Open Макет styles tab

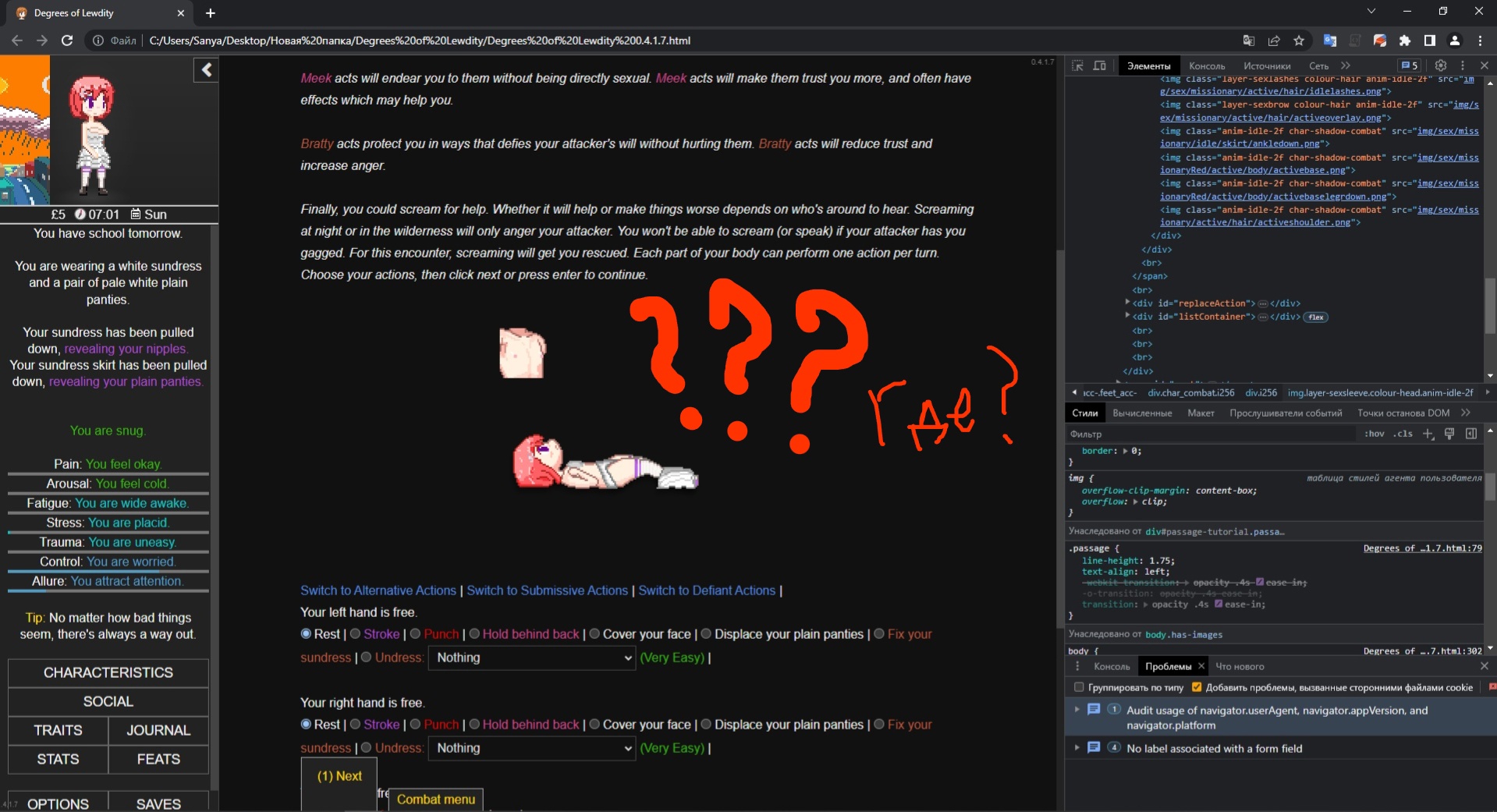click(x=1201, y=413)
